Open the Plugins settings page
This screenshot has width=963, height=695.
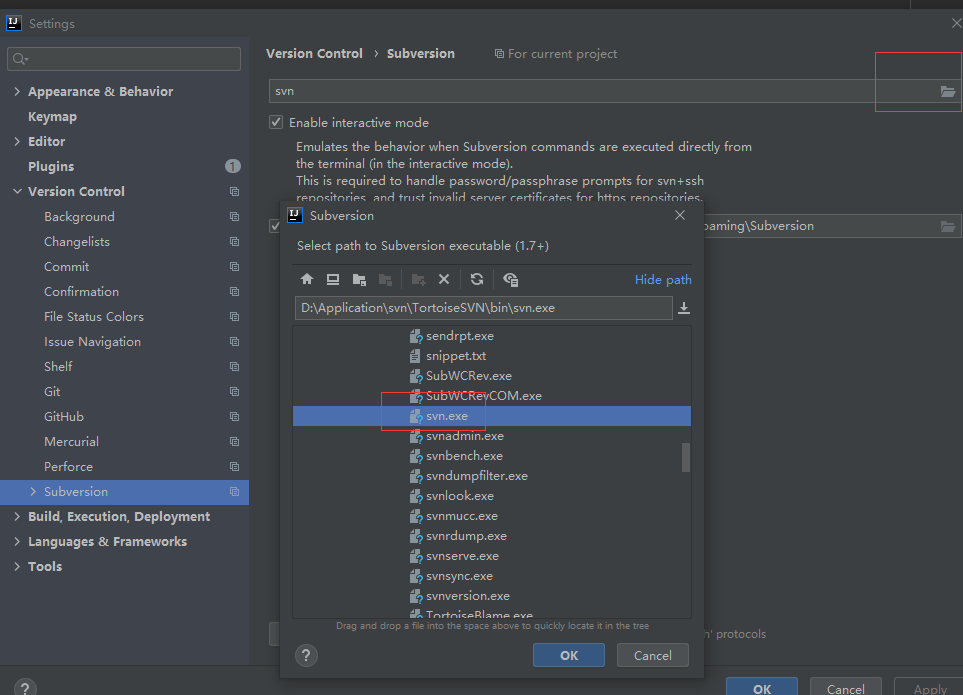(x=51, y=166)
